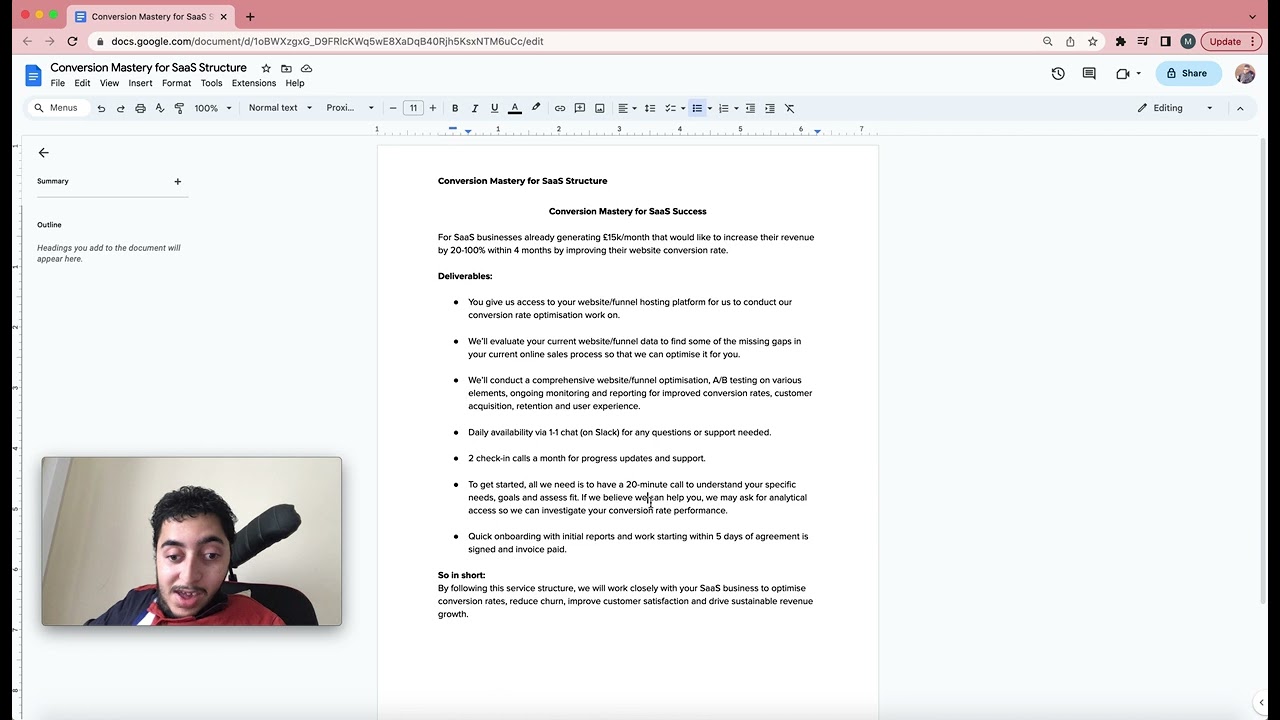Go to the Google Docs home icon

(x=33, y=75)
